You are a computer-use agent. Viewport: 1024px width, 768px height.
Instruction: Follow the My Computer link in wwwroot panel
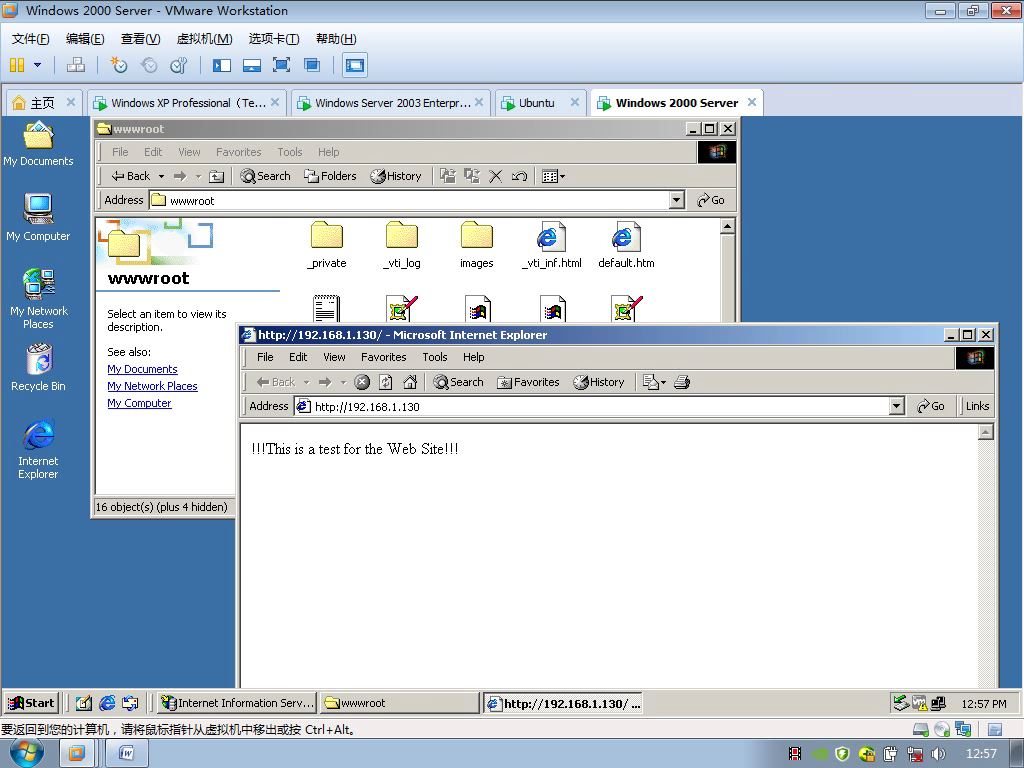[139, 403]
